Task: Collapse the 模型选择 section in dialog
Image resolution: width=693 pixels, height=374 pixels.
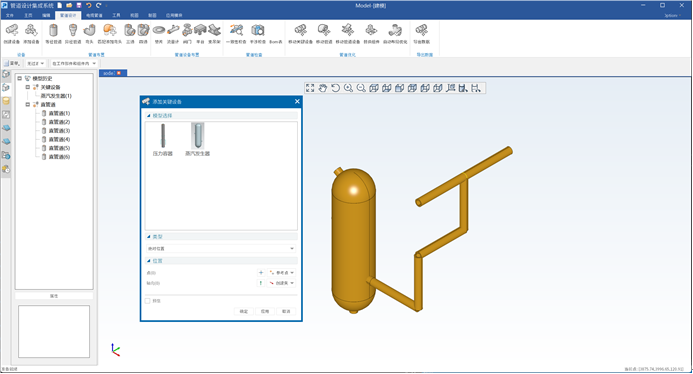Action: [148, 115]
